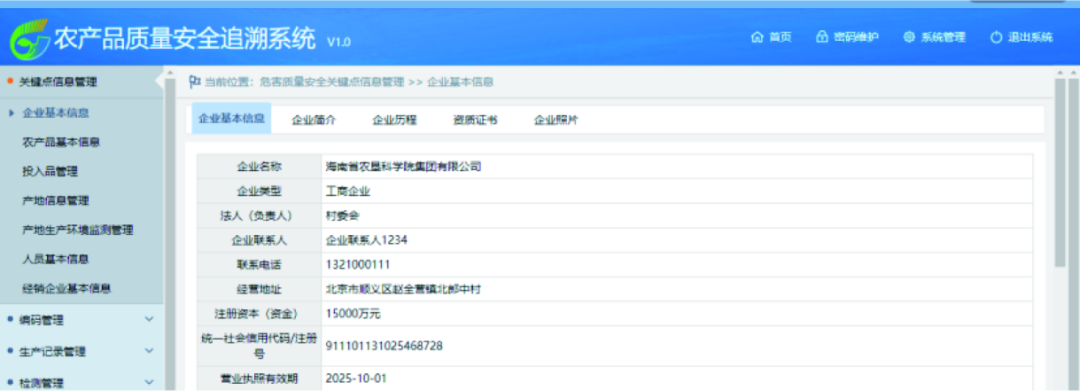1080x391 pixels.
Task: Switch to the 资质证书 tab
Action: tap(475, 119)
